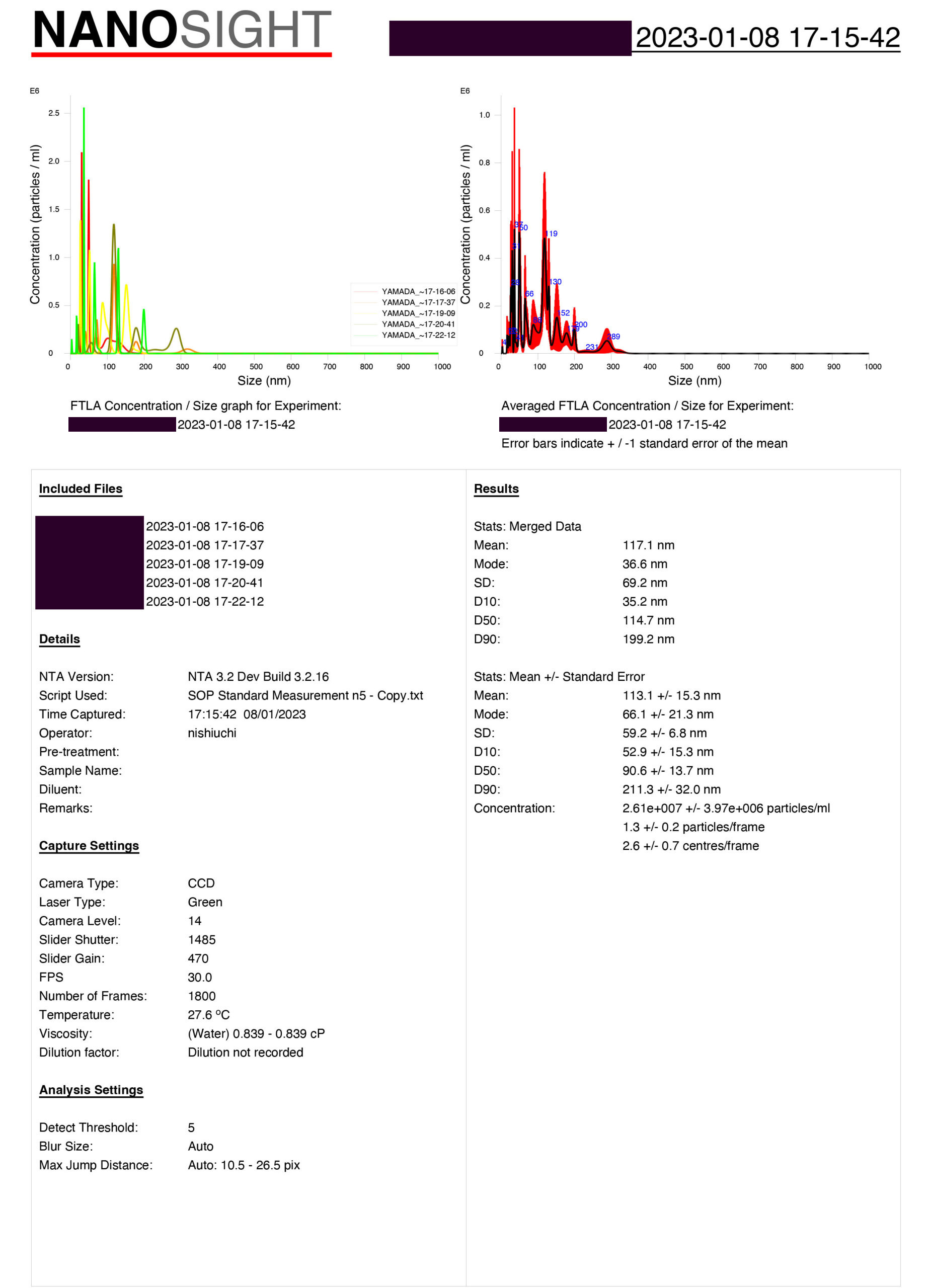Click operator name 'nishiuchi'

[x=212, y=733]
